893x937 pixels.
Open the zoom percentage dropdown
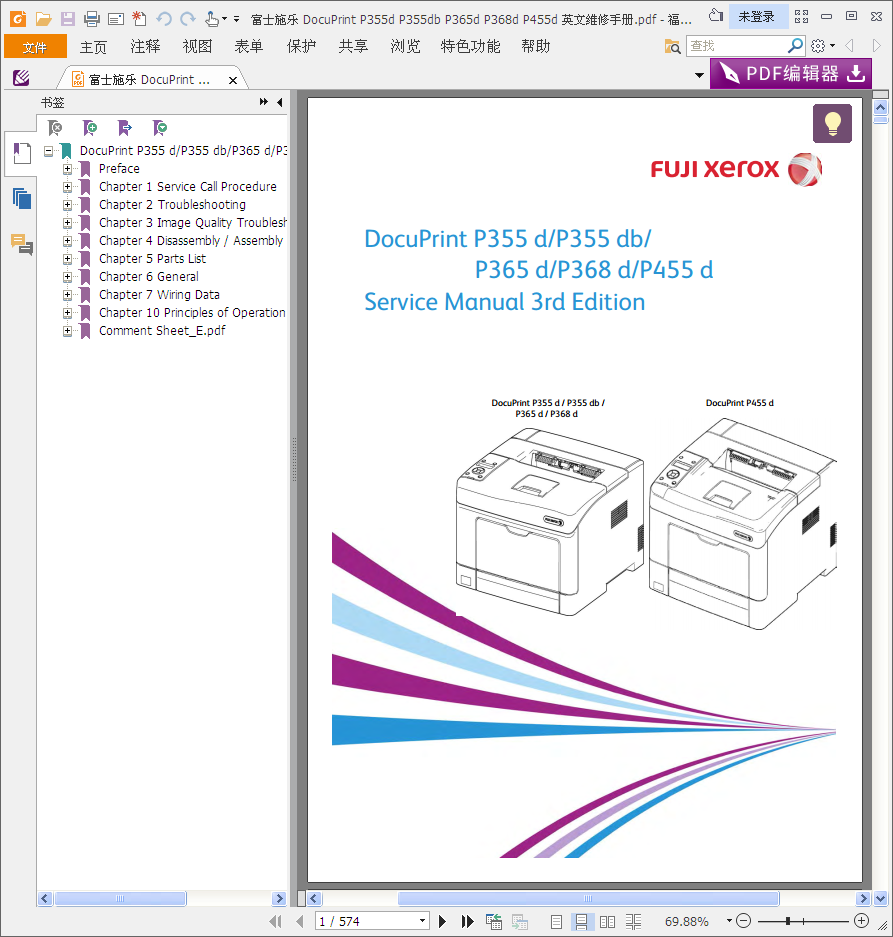click(729, 921)
